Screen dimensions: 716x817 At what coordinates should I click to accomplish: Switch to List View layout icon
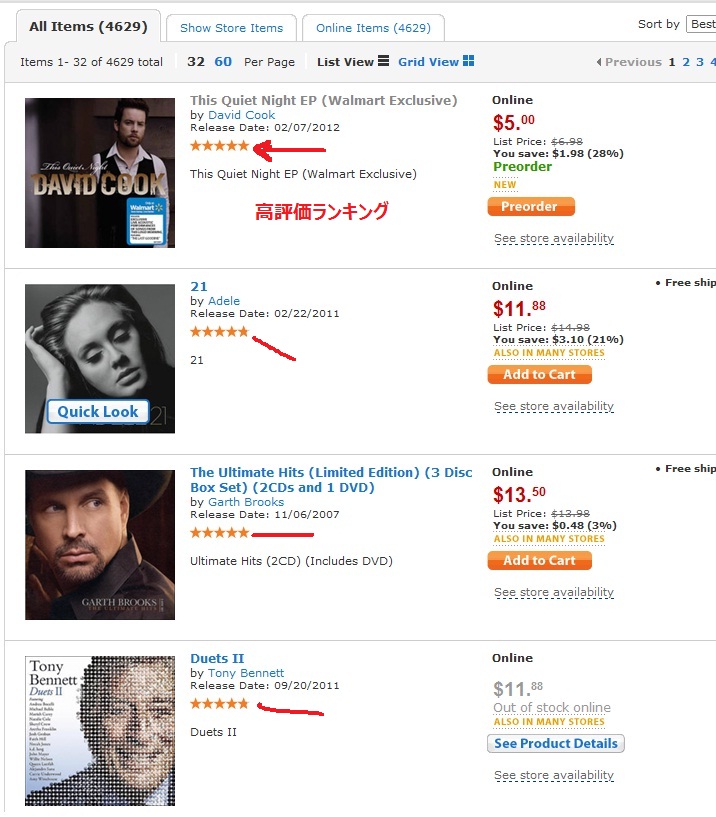[383, 62]
